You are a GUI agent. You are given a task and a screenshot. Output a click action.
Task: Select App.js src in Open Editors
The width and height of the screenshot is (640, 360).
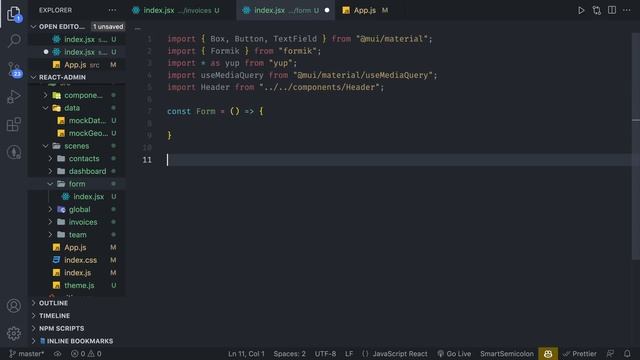click(x=77, y=64)
